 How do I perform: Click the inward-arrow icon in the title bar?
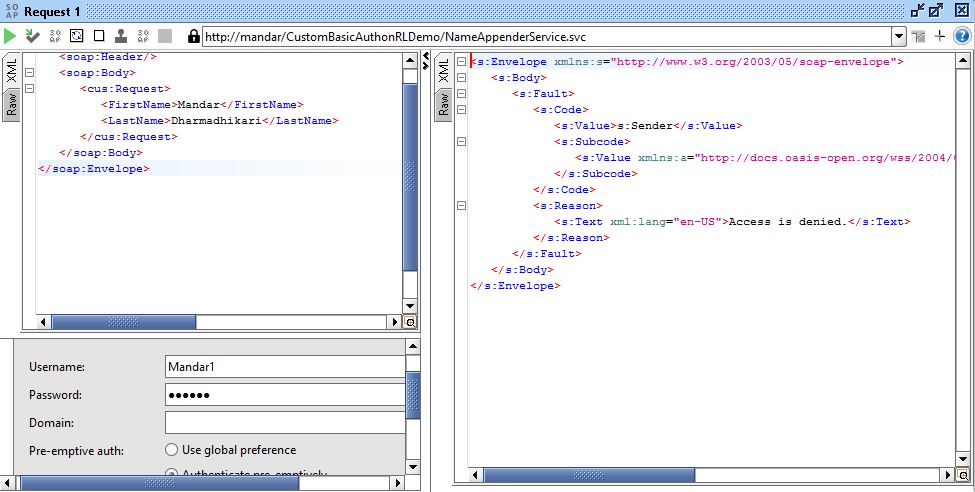coord(917,11)
